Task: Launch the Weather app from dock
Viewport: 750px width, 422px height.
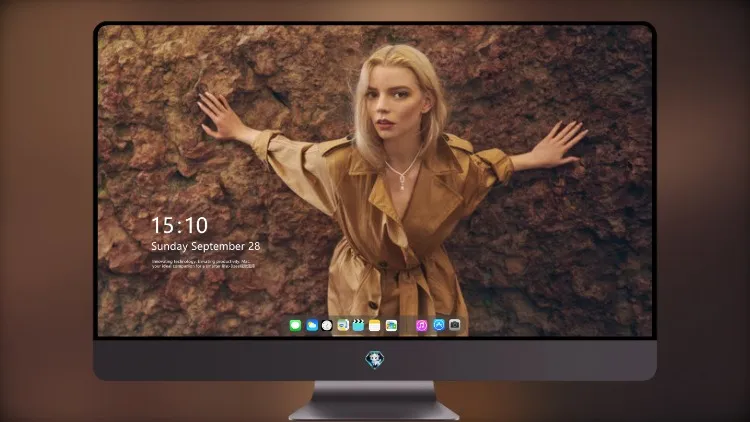Action: [x=312, y=326]
